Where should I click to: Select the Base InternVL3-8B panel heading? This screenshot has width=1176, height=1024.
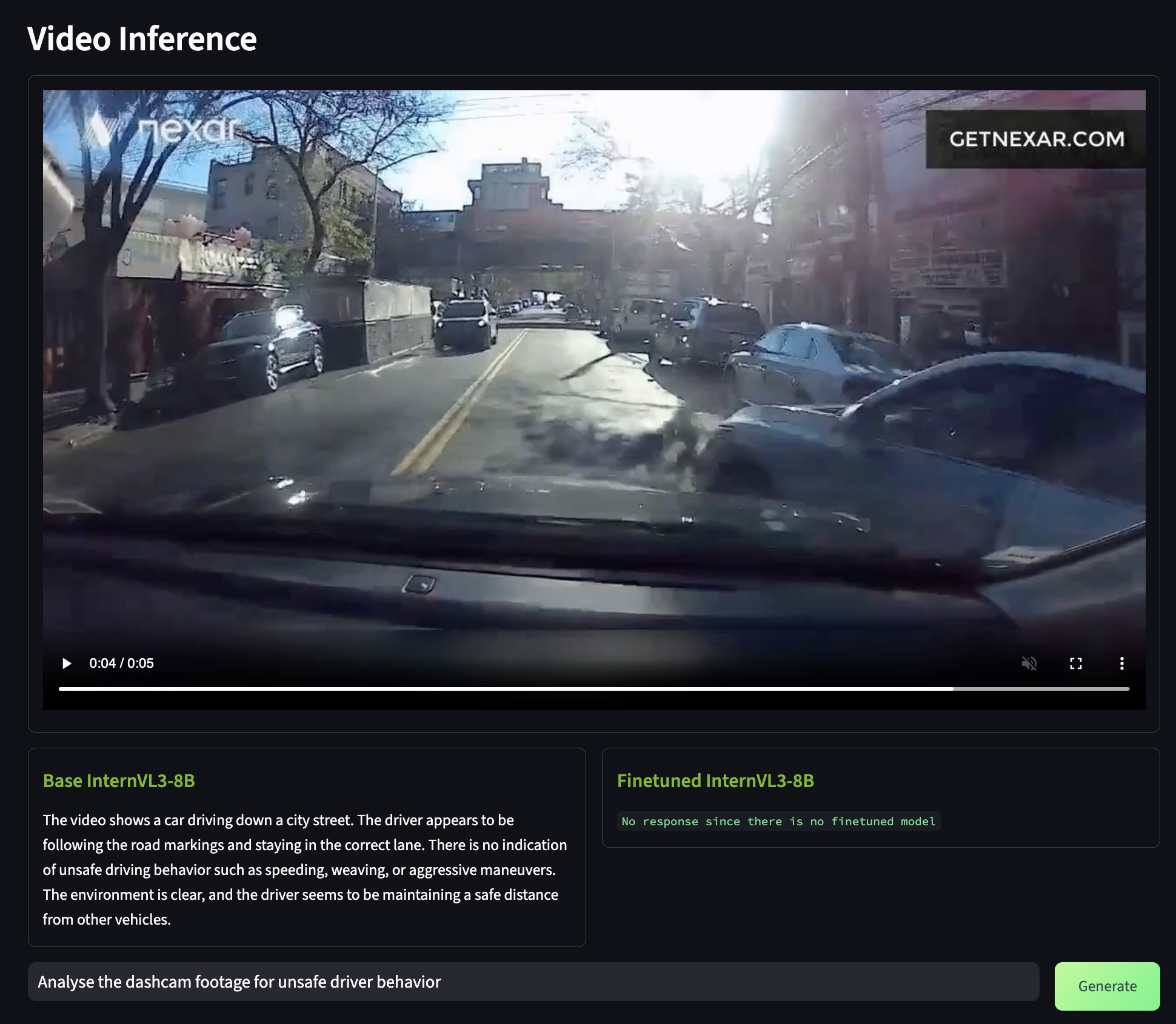coord(119,781)
